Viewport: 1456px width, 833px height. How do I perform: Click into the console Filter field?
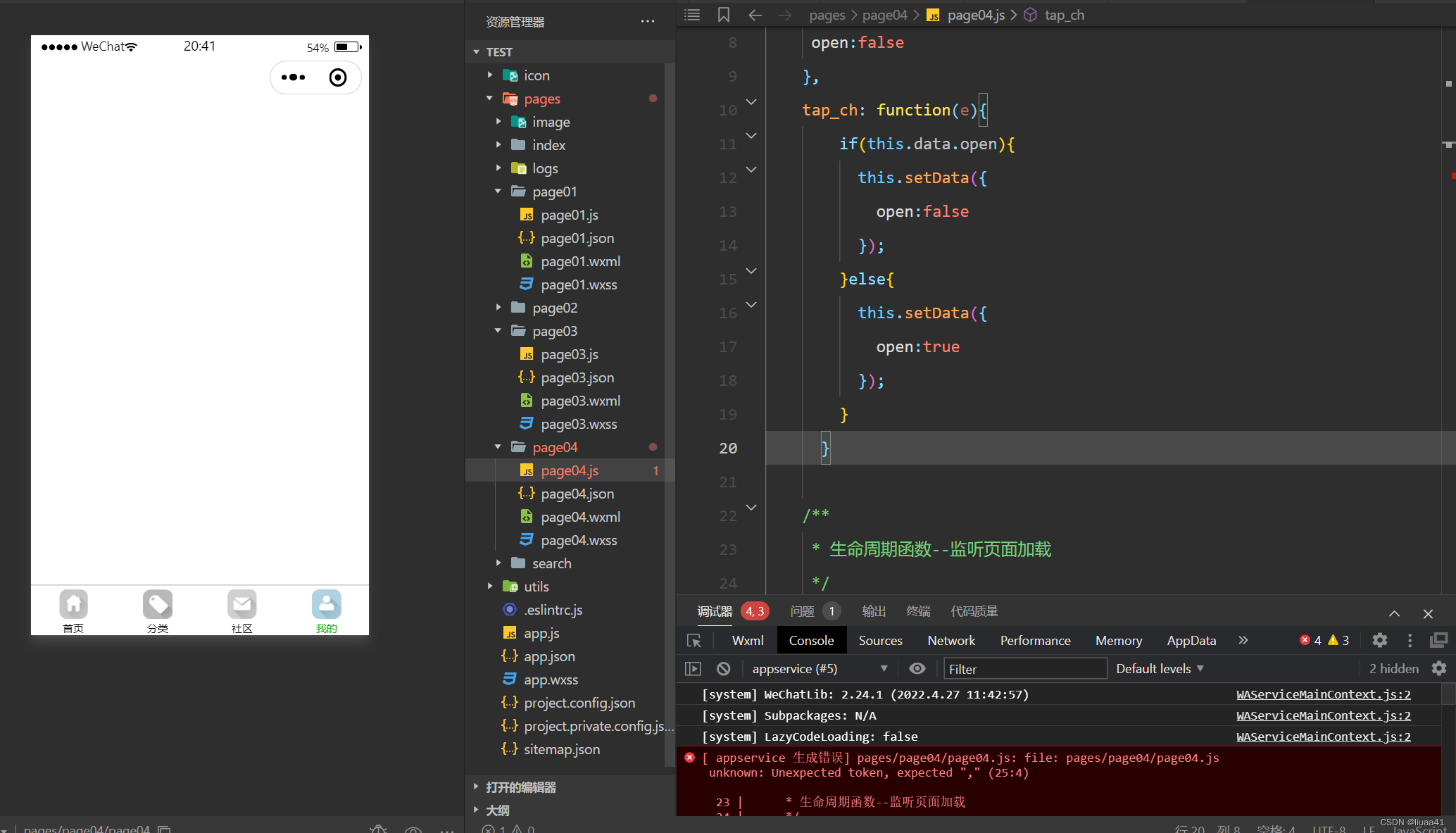point(1025,669)
